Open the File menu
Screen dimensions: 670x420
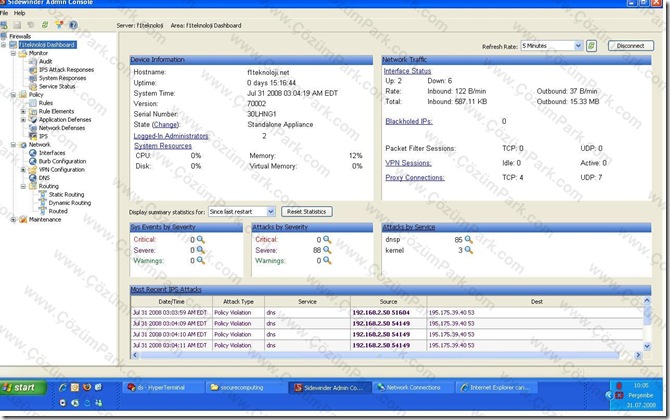point(4,13)
